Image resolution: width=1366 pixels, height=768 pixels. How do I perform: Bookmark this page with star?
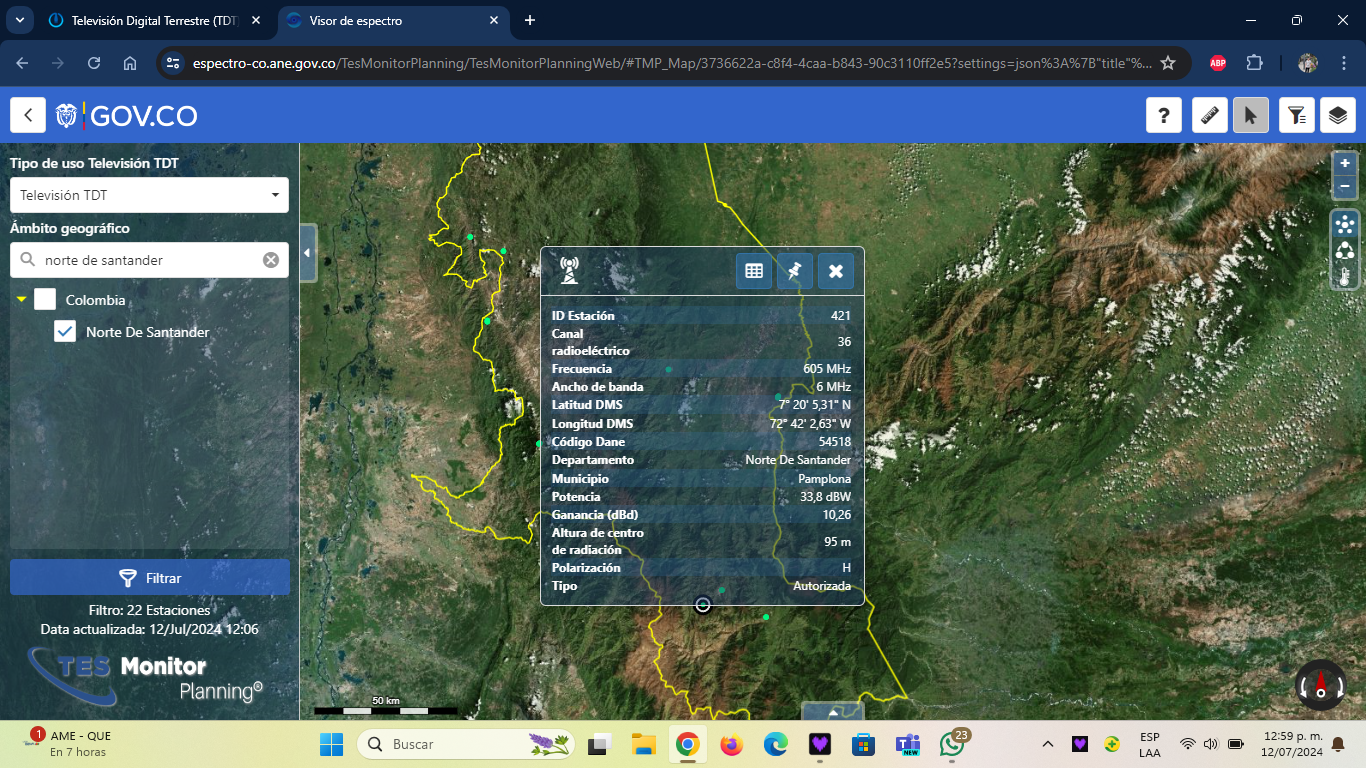1168,63
